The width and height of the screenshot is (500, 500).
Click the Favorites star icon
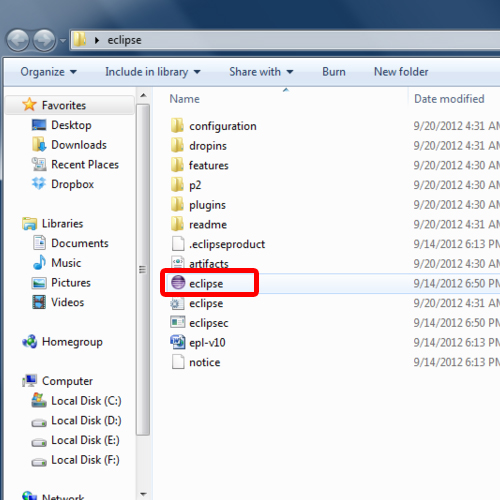(29, 105)
